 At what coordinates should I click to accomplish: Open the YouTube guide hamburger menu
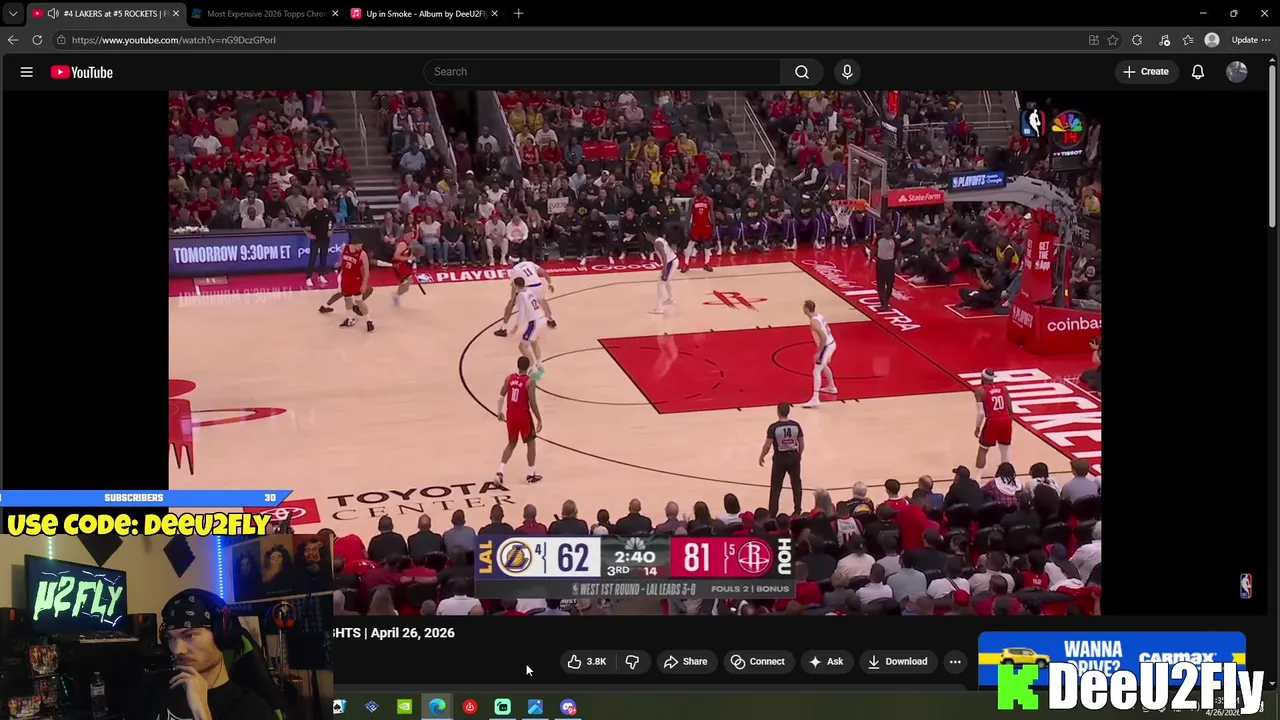27,72
